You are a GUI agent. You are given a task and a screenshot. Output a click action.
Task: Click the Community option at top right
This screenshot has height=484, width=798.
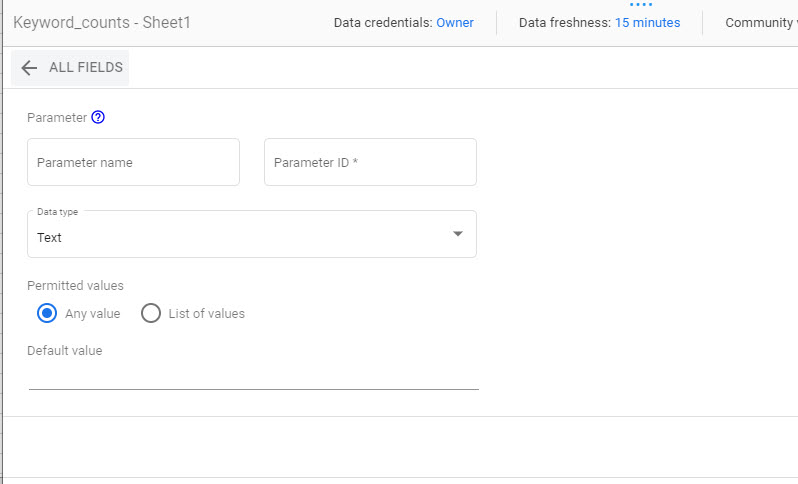click(761, 23)
